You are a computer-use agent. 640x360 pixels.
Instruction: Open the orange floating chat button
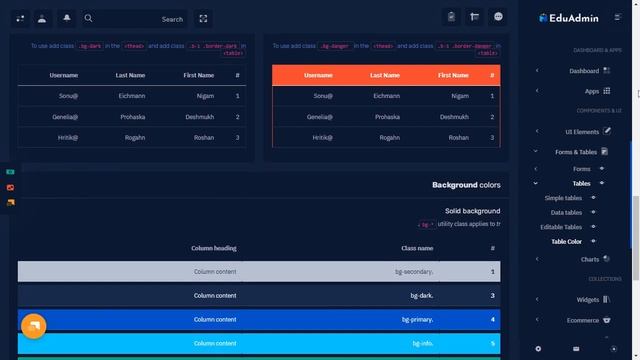[33, 326]
